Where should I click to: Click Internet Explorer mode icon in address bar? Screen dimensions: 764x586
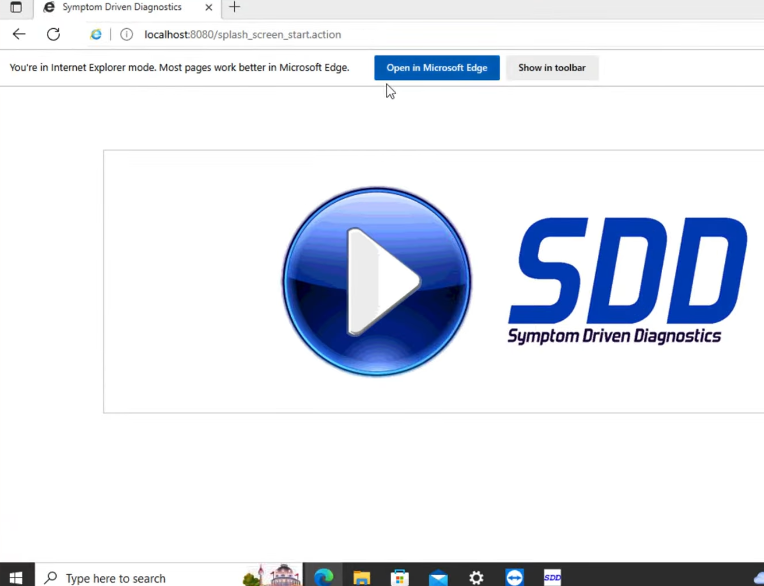[x=96, y=34]
